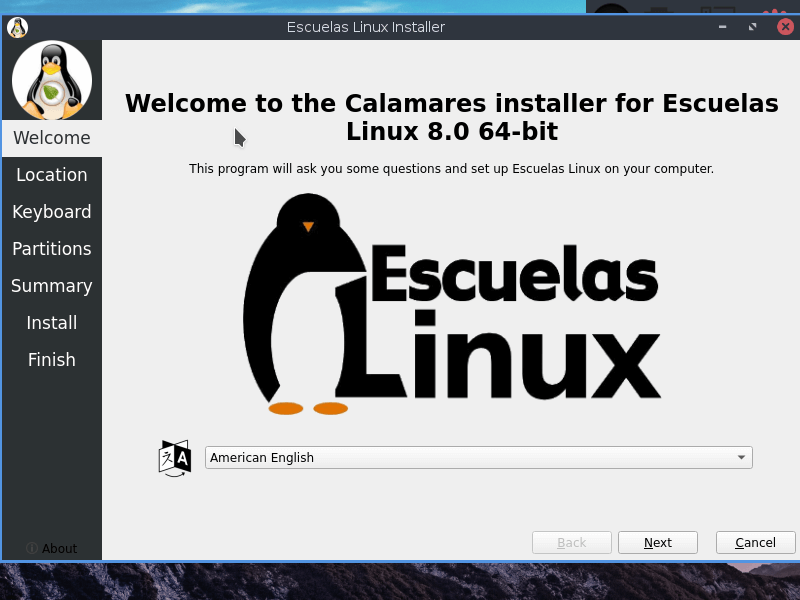Select the Keyboard step in the sidebar
This screenshot has height=600, width=800.
tap(51, 211)
